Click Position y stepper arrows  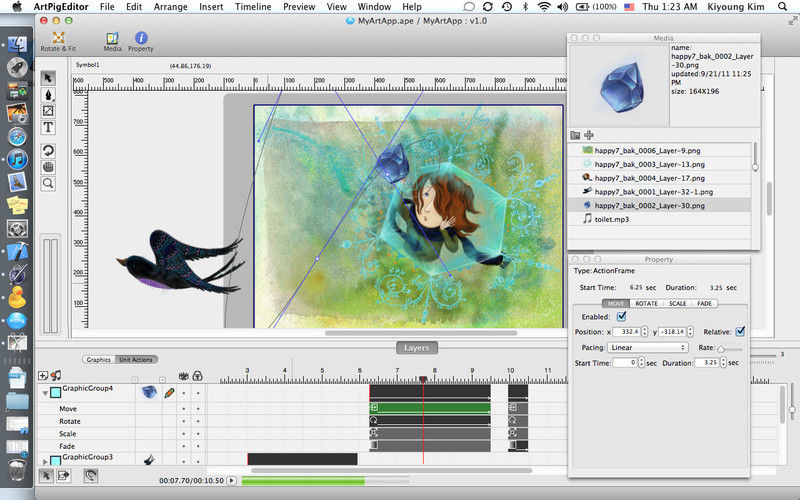pos(690,332)
